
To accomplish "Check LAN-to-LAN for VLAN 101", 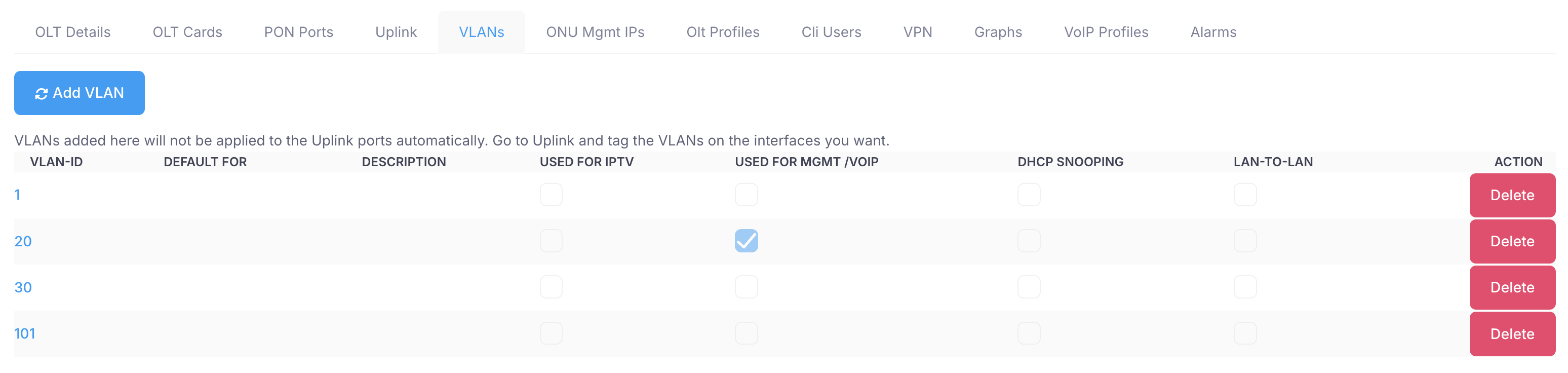I will (1245, 333).
